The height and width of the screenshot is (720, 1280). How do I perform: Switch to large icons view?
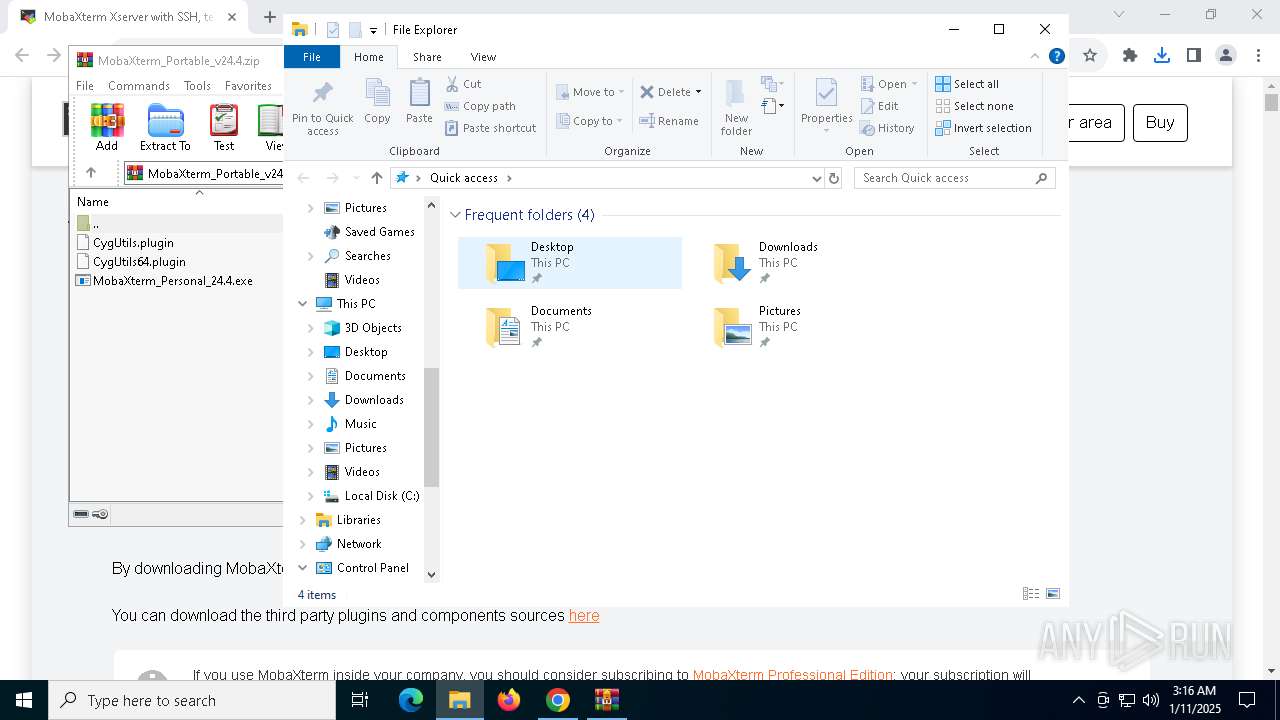tap(1053, 594)
